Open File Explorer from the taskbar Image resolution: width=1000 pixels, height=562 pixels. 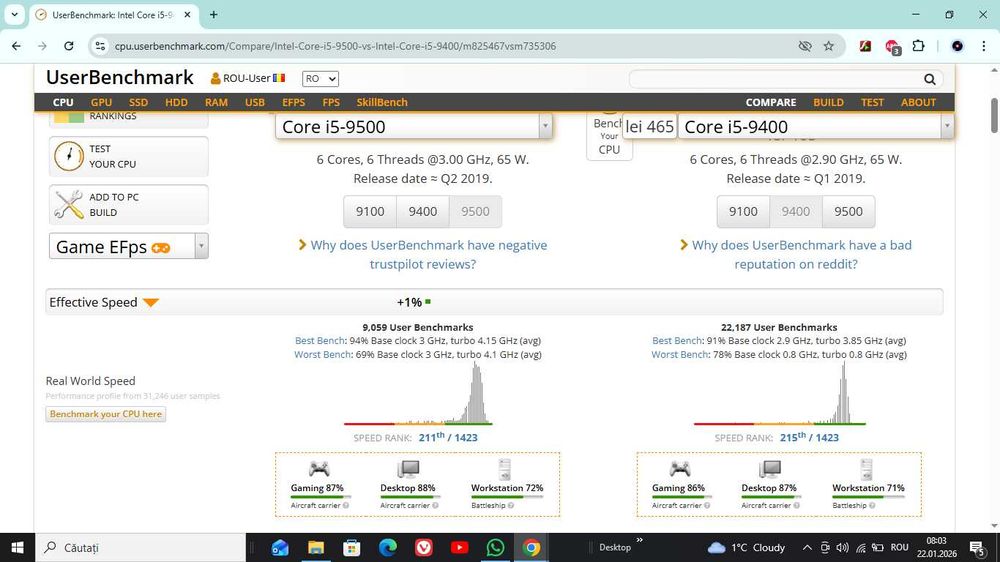[316, 547]
